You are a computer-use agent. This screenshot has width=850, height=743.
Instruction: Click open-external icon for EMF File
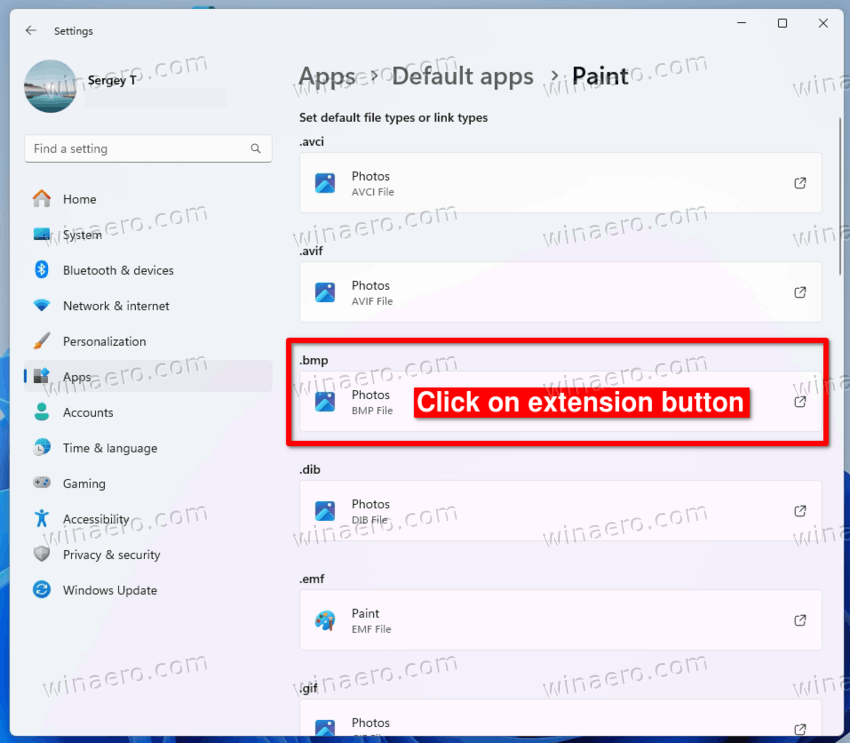click(800, 621)
